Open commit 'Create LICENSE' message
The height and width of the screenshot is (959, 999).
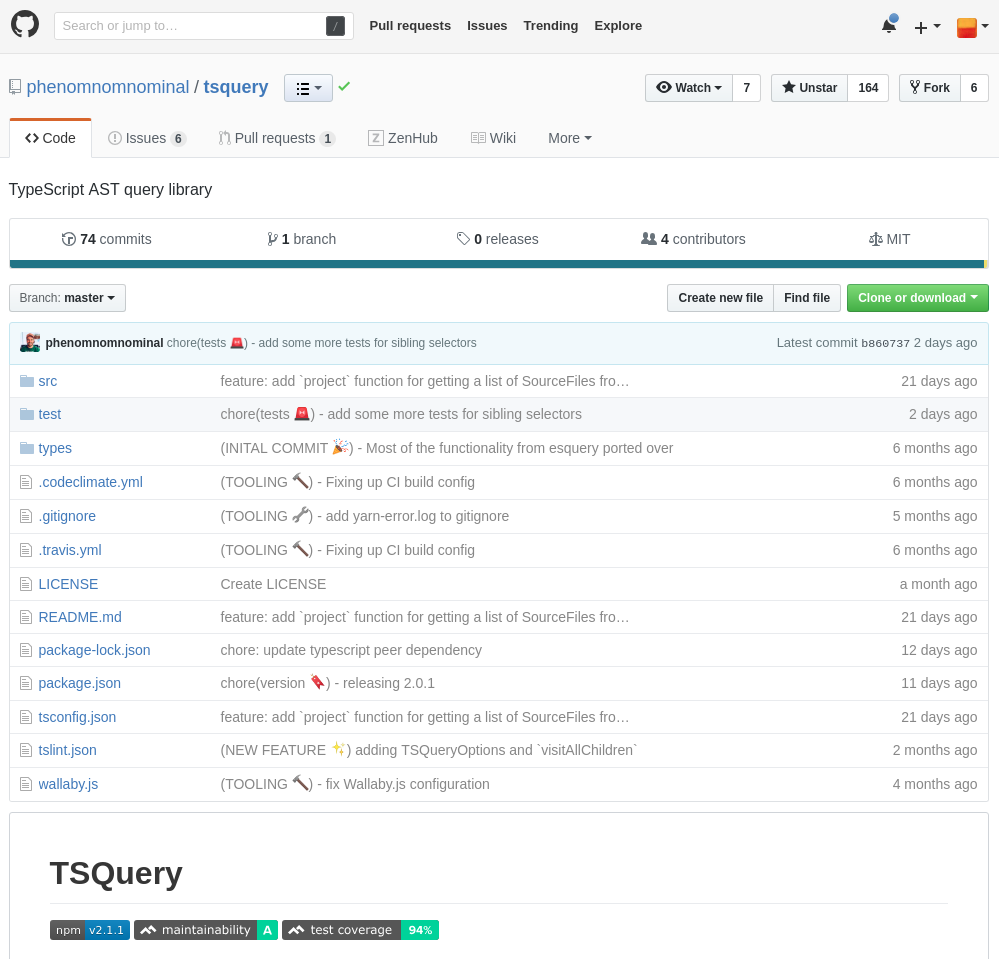click(x=273, y=584)
